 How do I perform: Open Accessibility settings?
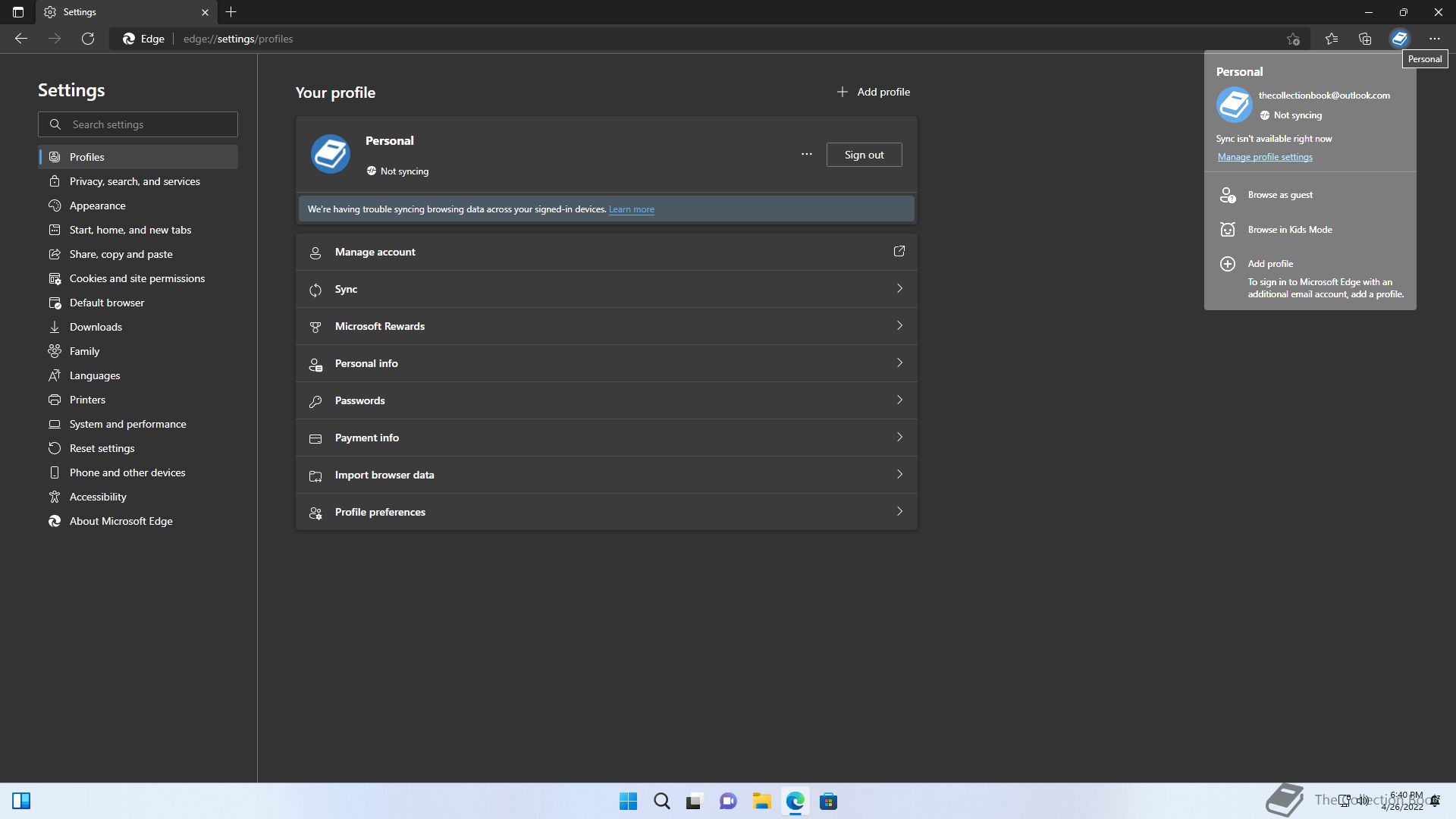(x=138, y=497)
